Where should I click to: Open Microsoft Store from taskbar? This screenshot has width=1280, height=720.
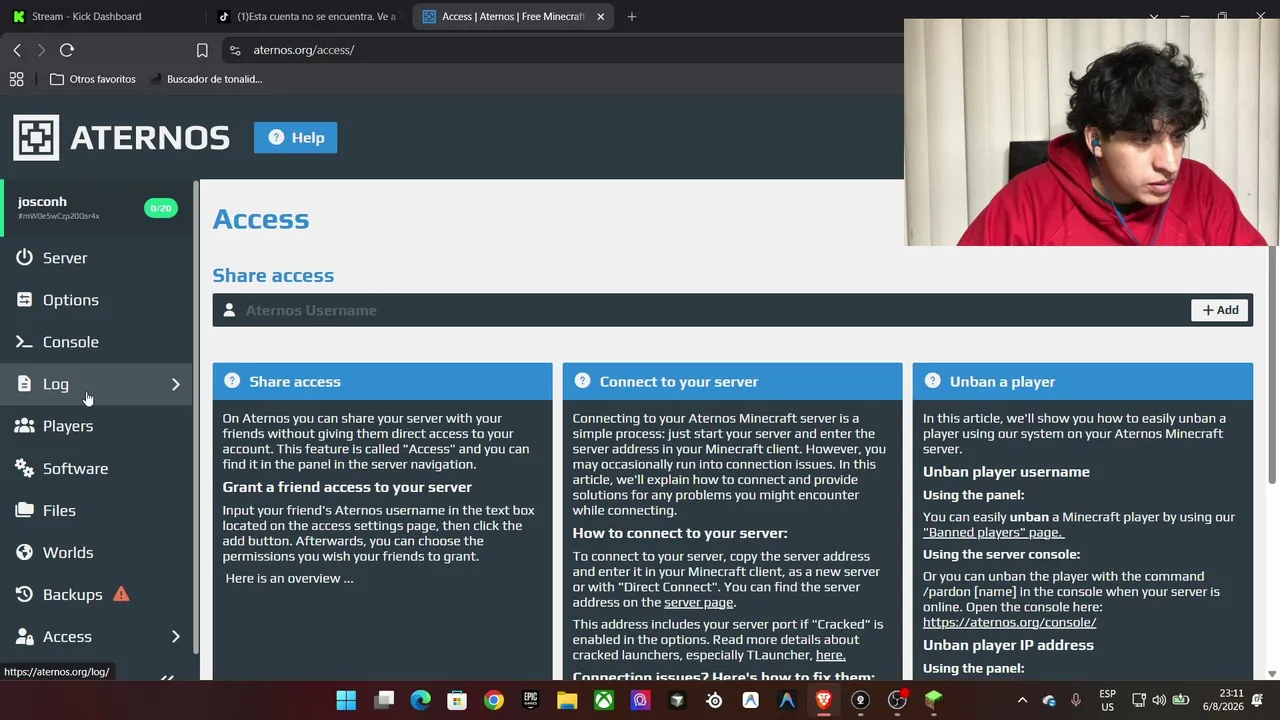tap(457, 700)
